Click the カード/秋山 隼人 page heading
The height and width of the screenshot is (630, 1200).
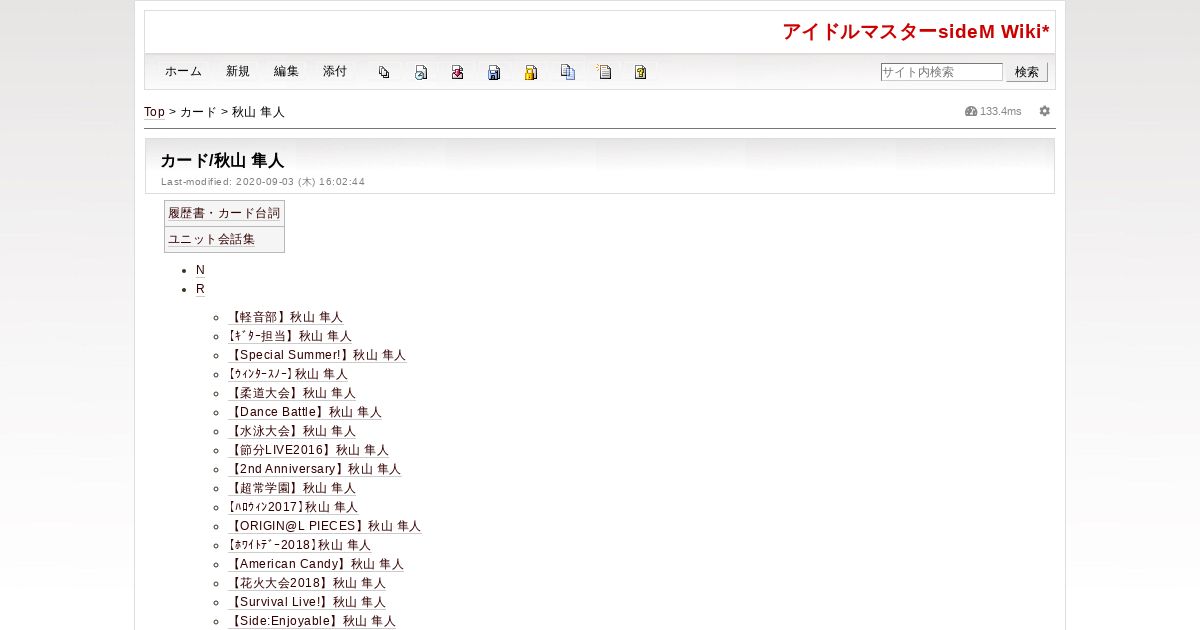click(222, 160)
